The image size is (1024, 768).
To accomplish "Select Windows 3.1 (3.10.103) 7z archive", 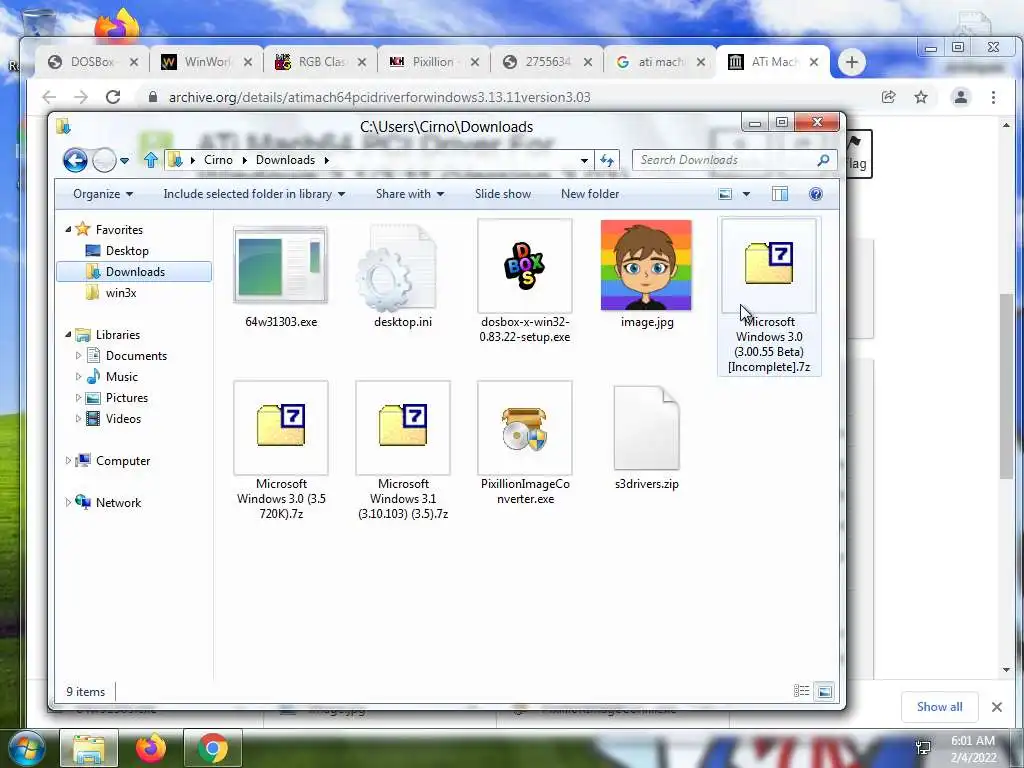I will tap(403, 427).
